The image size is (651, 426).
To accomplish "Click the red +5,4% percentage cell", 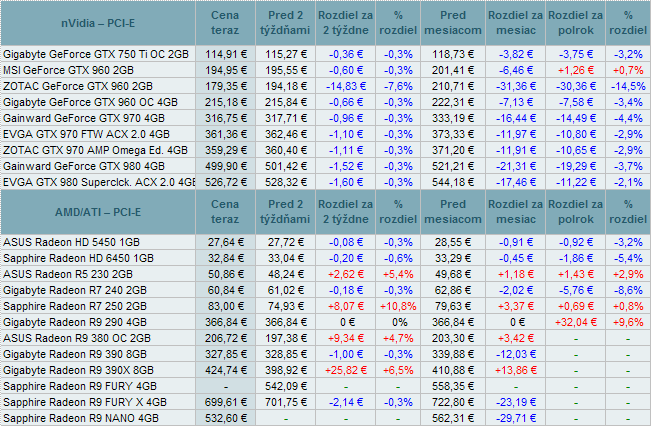I will click(398, 274).
